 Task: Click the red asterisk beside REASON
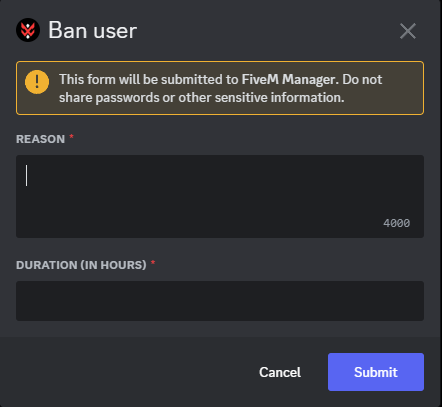71,137
